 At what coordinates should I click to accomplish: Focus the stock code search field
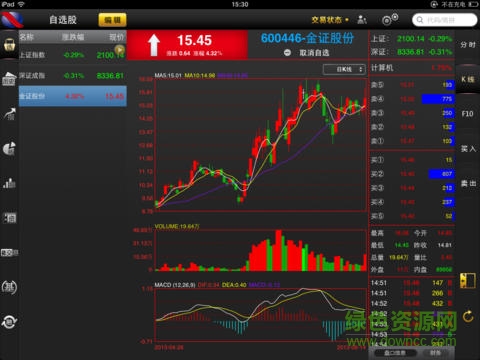click(x=445, y=20)
